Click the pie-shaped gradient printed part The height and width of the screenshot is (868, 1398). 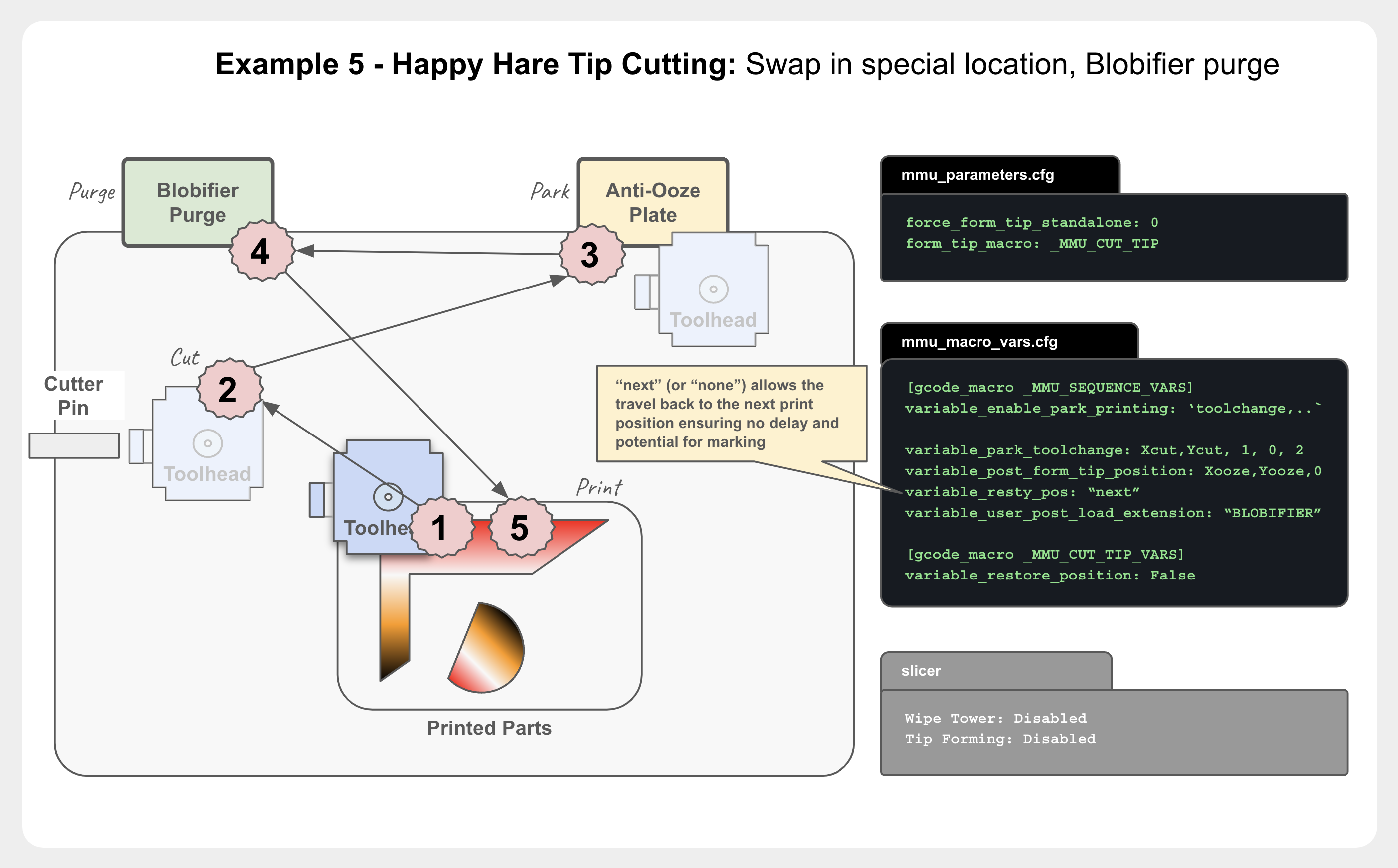[x=486, y=648]
